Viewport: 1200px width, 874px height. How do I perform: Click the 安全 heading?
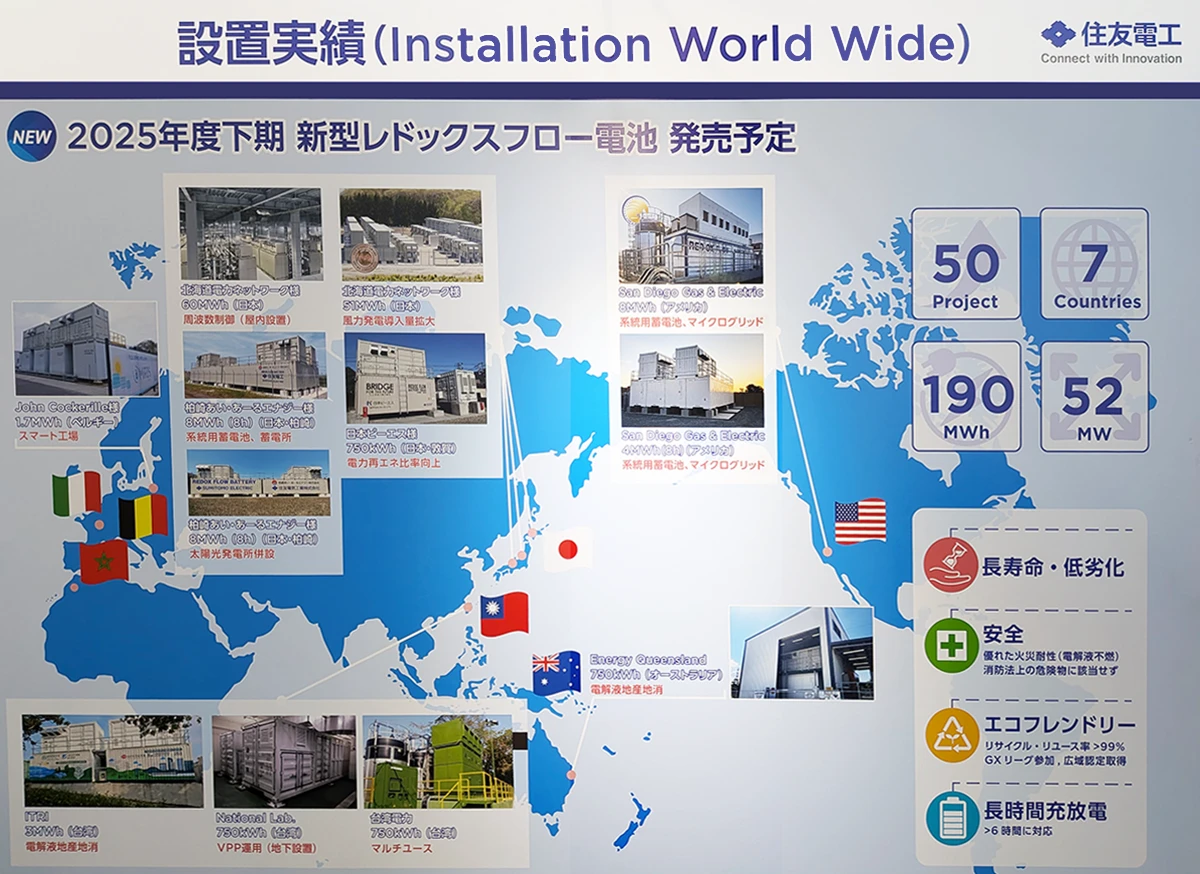[1003, 634]
